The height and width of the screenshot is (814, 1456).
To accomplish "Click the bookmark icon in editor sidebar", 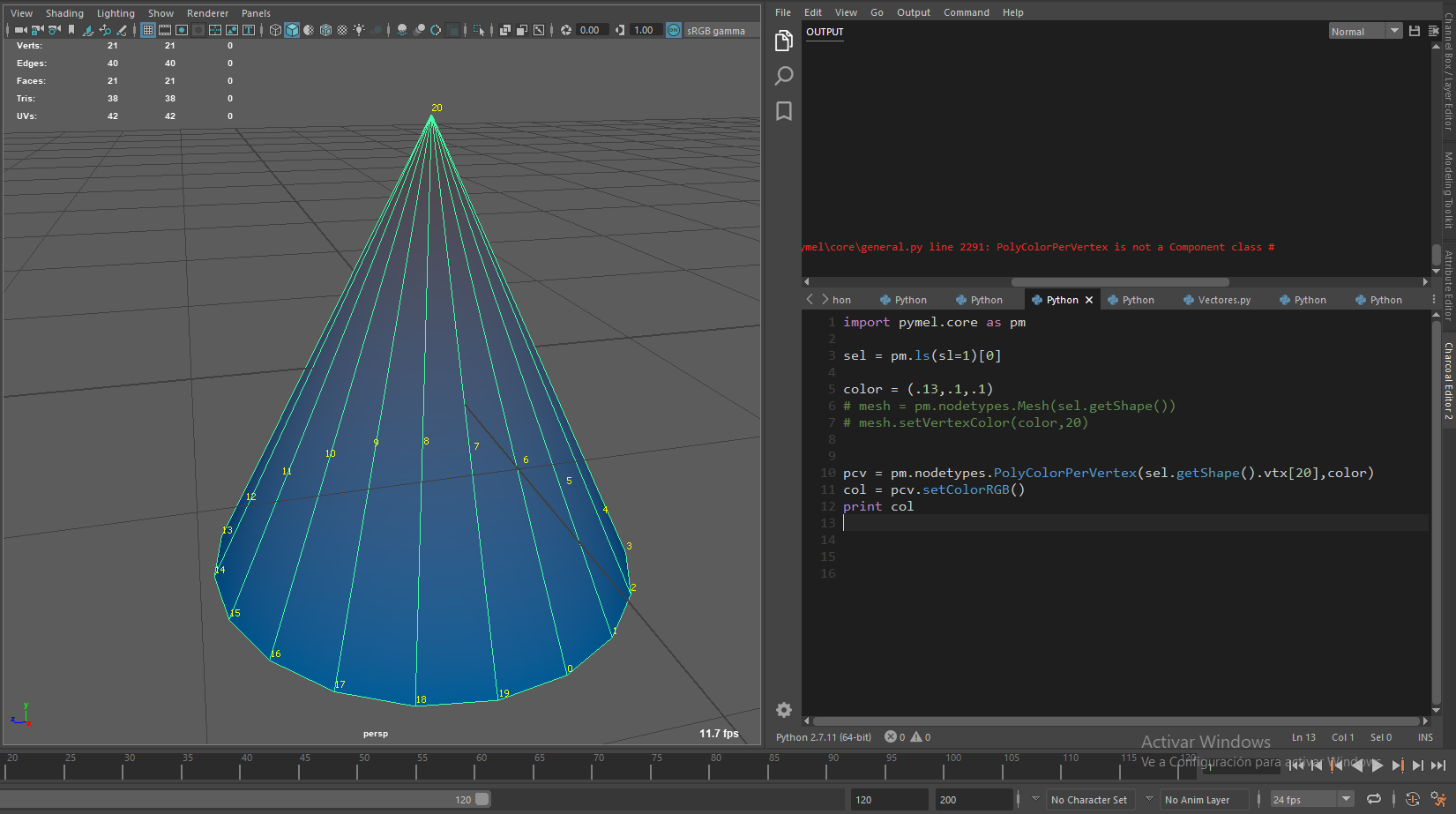I will coord(783,111).
